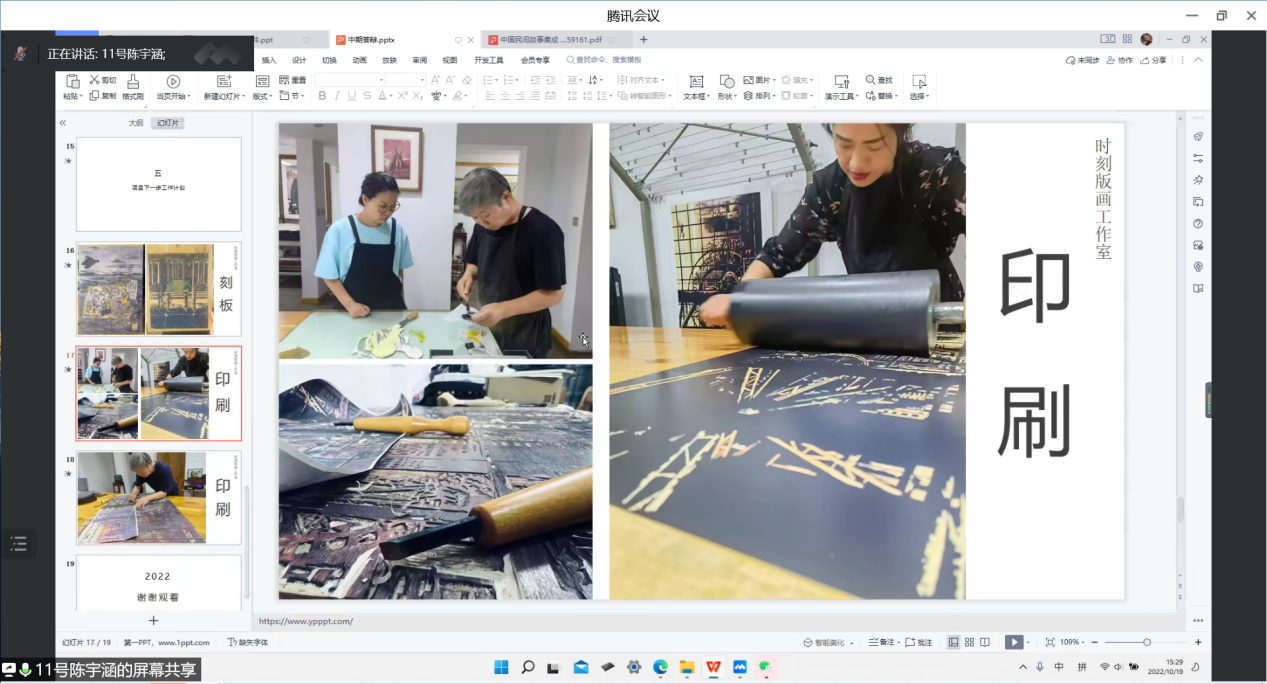1267x684 pixels.
Task: Open the Windows Start menu
Action: (x=501, y=667)
